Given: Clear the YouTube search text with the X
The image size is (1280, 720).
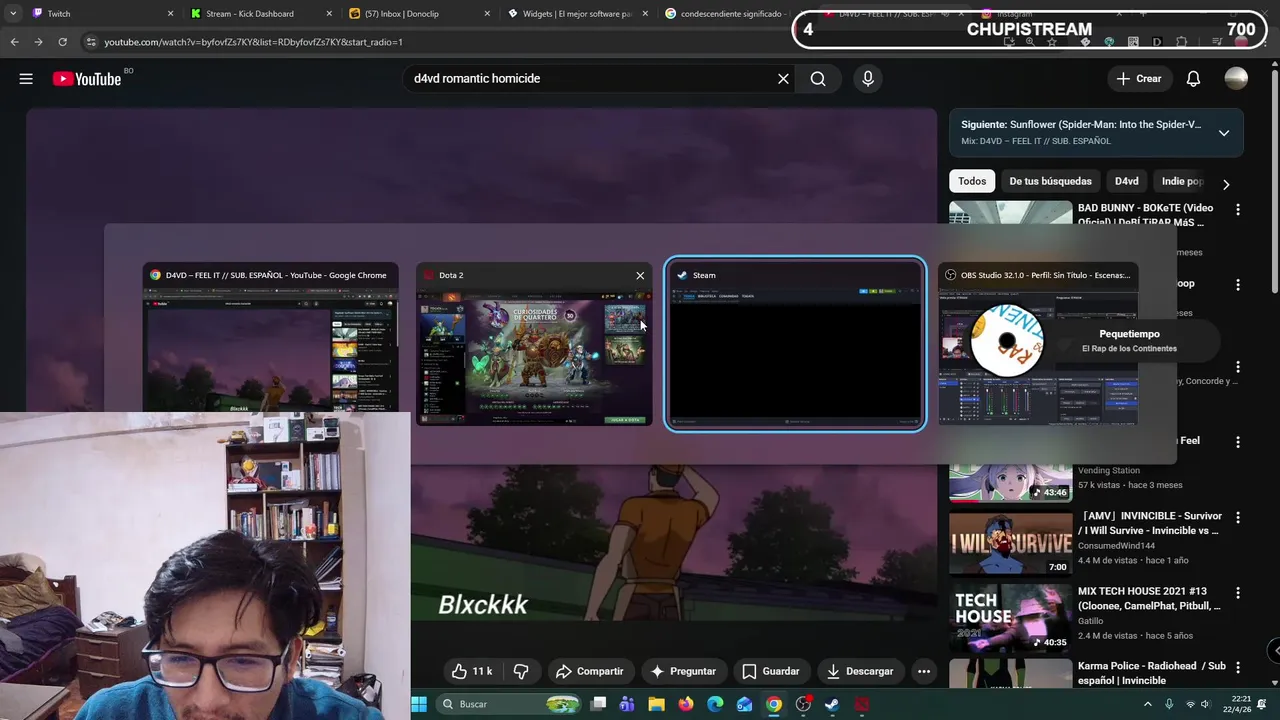Looking at the screenshot, I should pyautogui.click(x=783, y=78).
